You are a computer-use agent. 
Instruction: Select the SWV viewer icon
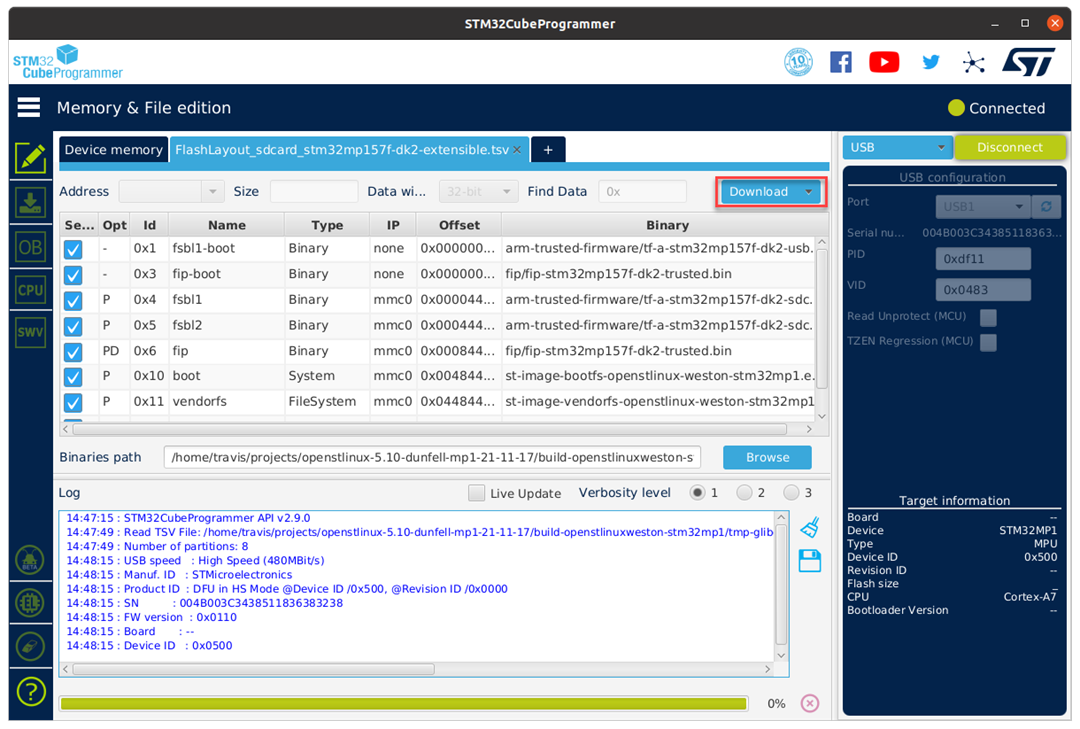pos(30,333)
